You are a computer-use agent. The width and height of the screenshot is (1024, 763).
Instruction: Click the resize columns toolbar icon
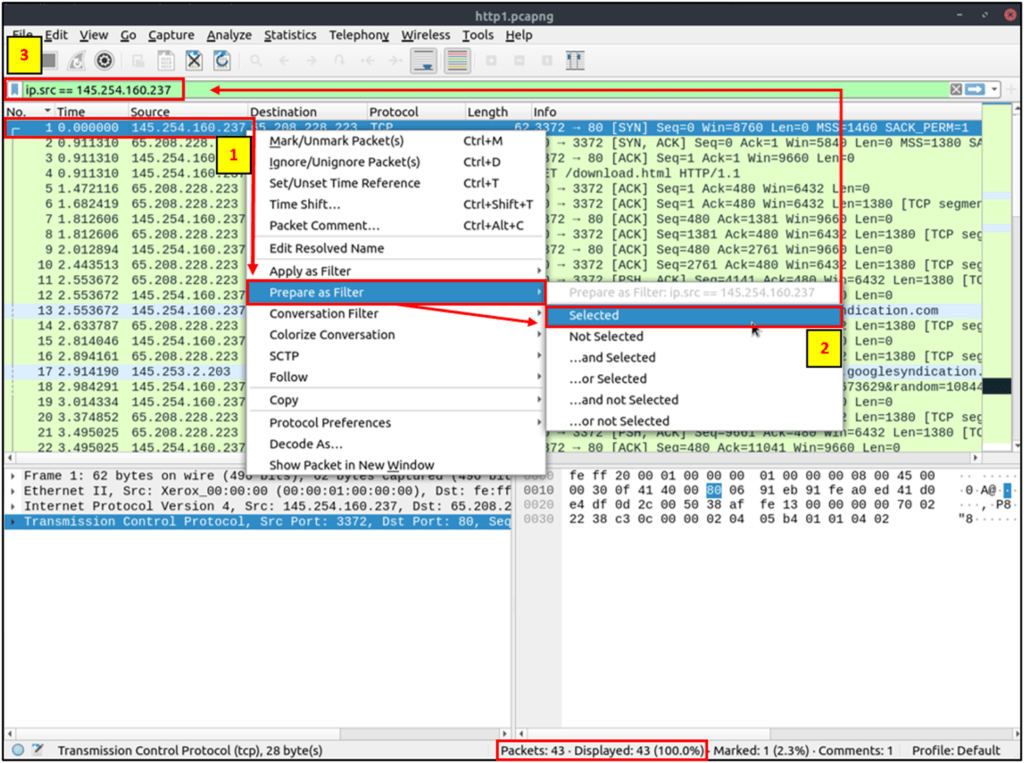575,61
